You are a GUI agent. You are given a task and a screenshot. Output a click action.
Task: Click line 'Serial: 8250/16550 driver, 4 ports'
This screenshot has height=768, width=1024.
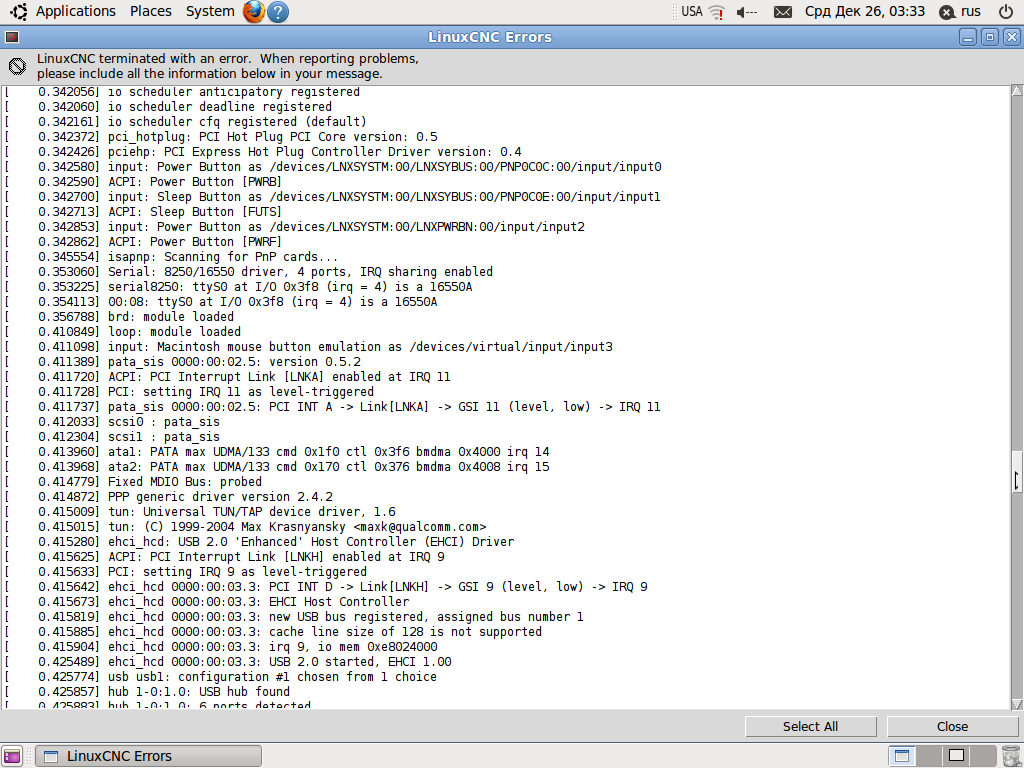tap(300, 272)
